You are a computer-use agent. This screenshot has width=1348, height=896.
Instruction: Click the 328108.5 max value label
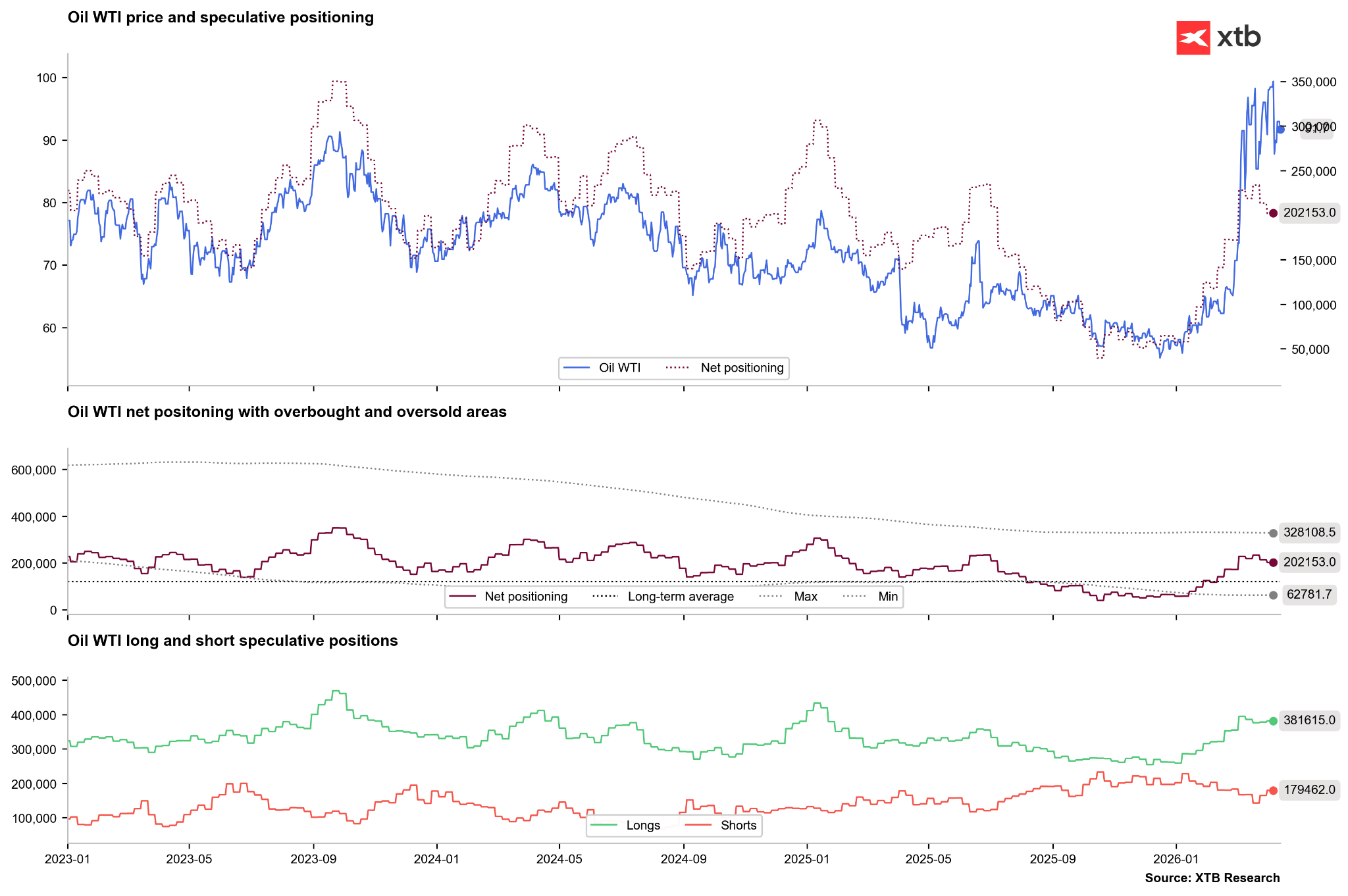pos(1309,533)
